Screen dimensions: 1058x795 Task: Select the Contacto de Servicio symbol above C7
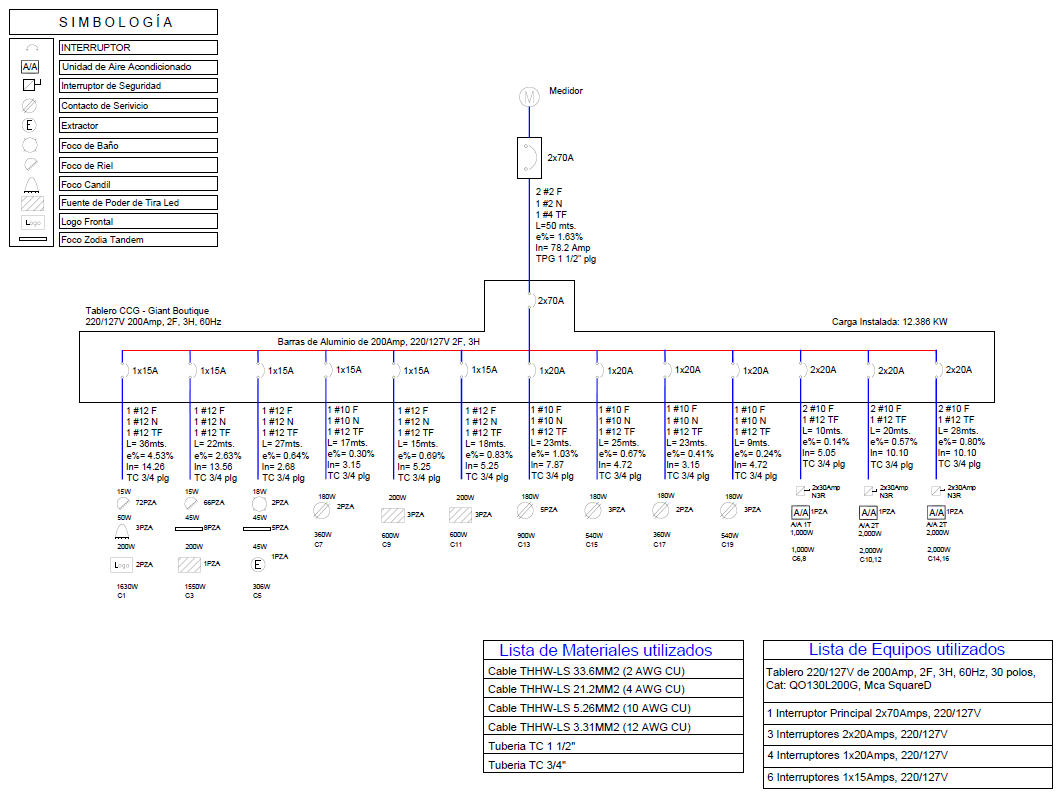point(323,511)
